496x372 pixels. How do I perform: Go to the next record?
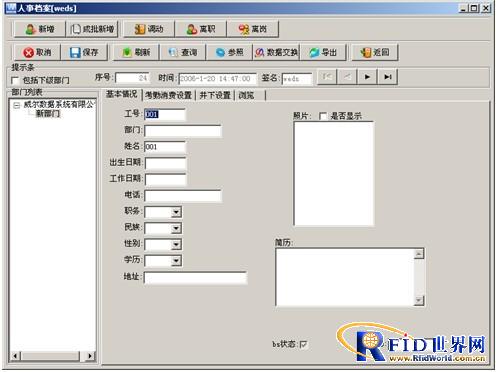tap(367, 77)
